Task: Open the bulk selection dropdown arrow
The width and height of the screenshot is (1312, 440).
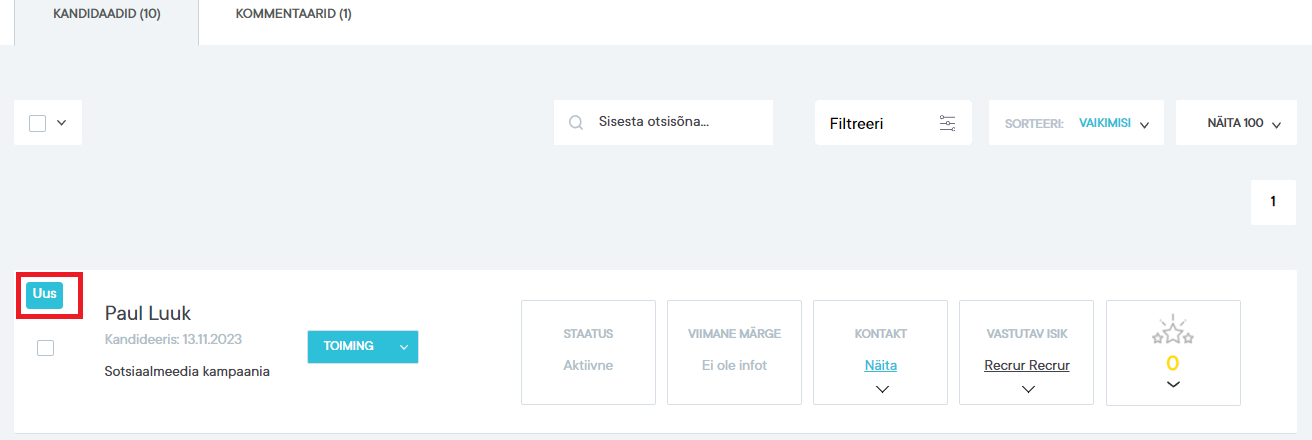Action: (x=62, y=123)
